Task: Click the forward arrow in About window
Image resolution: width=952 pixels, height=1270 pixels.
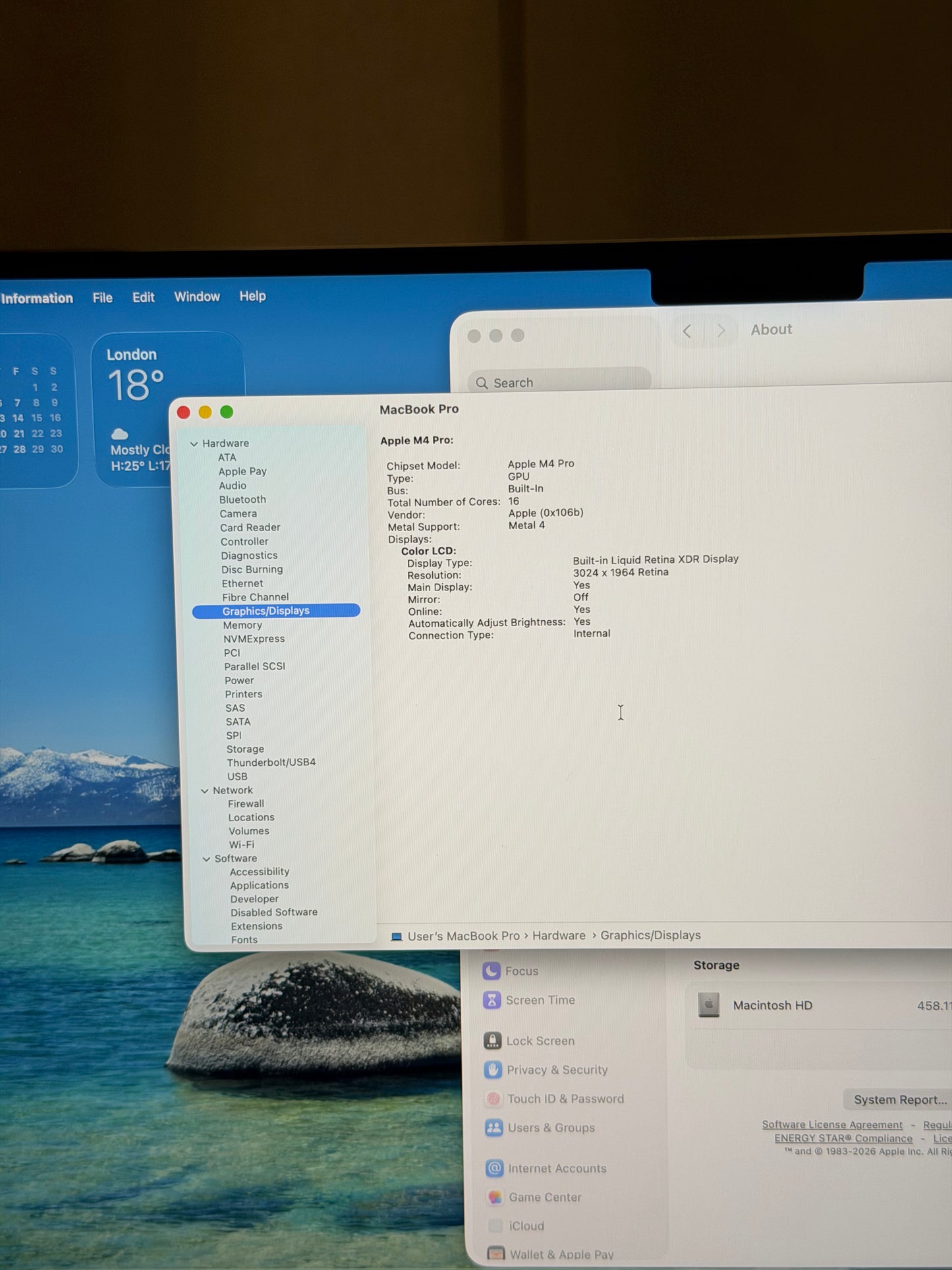Action: point(721,331)
